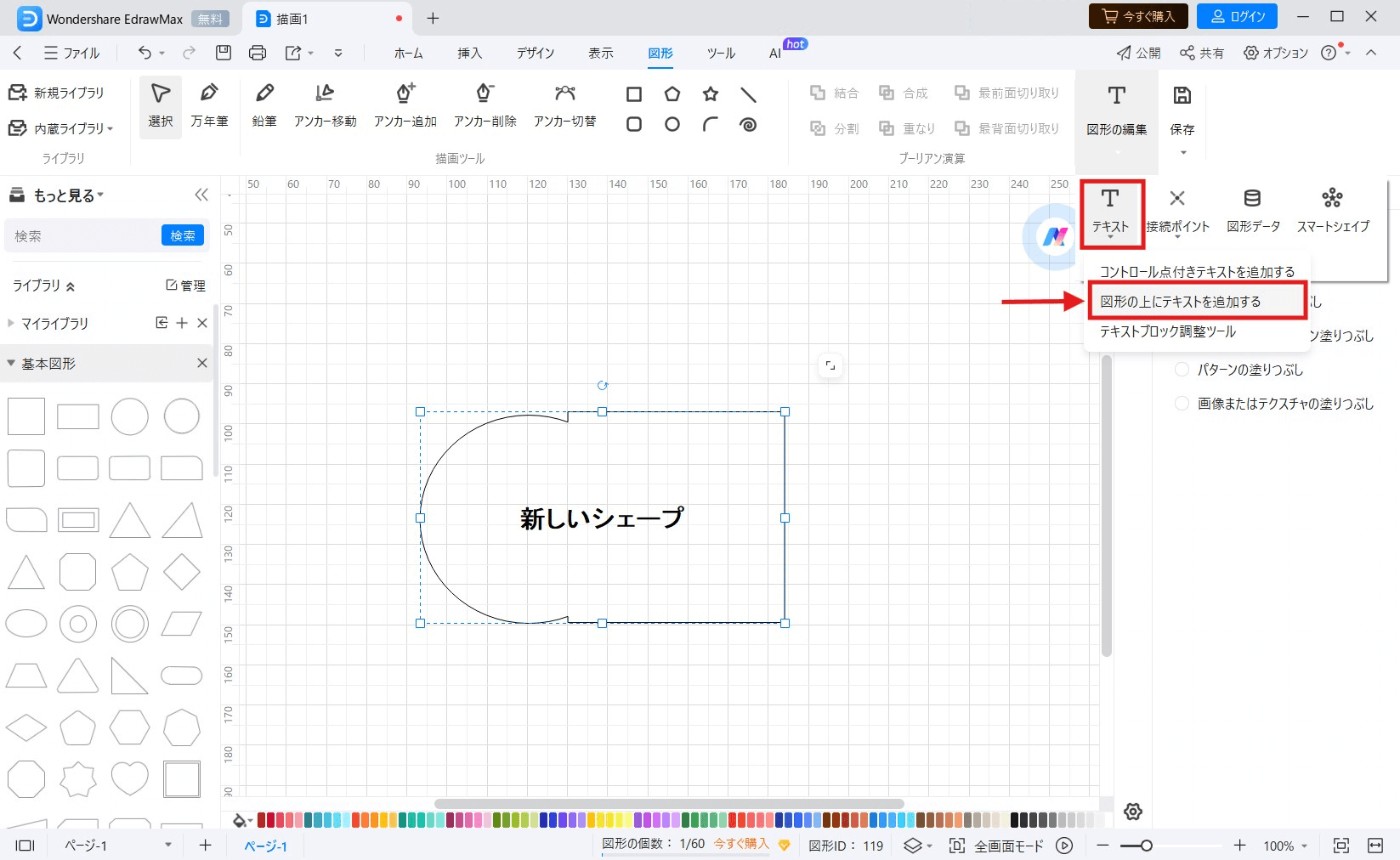
Task: Open the デザイン ribbon tab
Action: click(536, 53)
